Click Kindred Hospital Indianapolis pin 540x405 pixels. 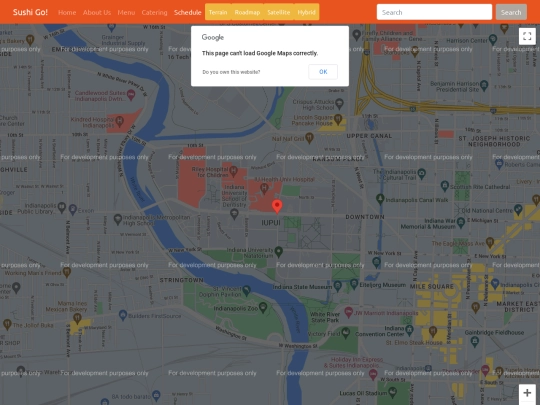pyautogui.click(x=120, y=121)
